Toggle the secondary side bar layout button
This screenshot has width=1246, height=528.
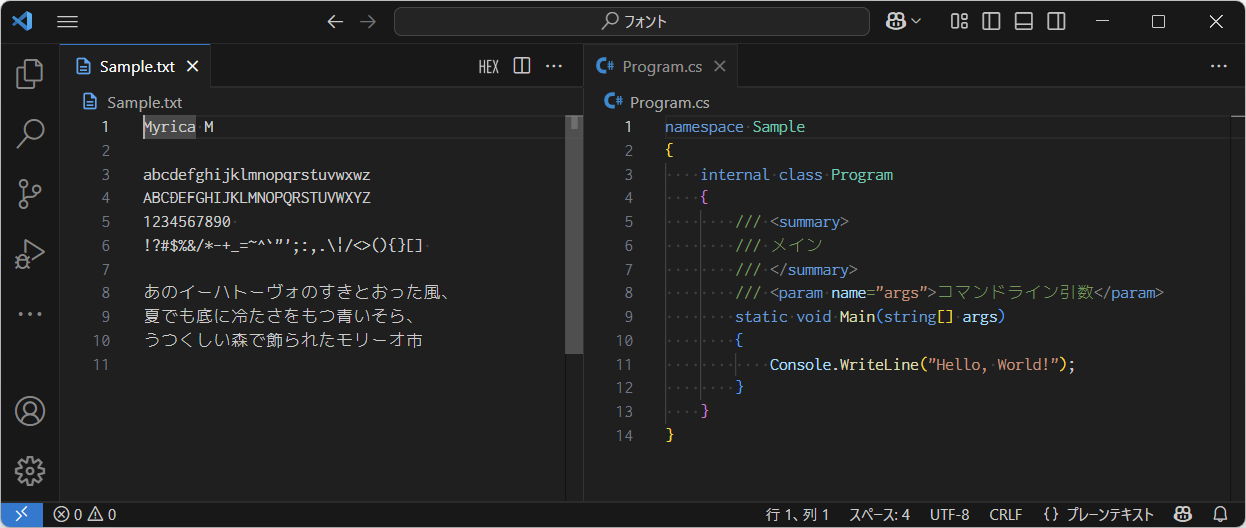click(1055, 21)
